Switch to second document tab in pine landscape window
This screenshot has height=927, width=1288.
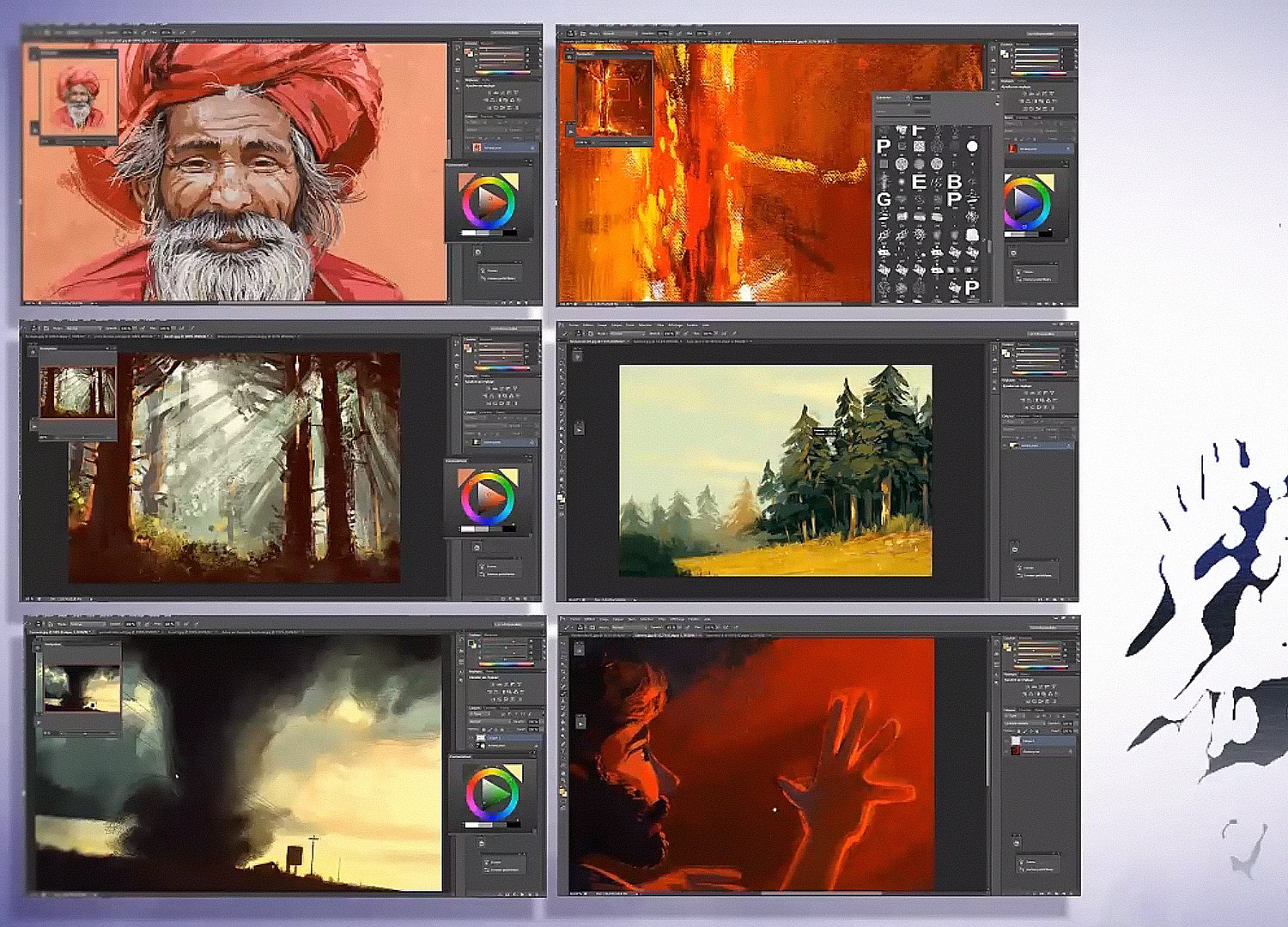(x=658, y=342)
